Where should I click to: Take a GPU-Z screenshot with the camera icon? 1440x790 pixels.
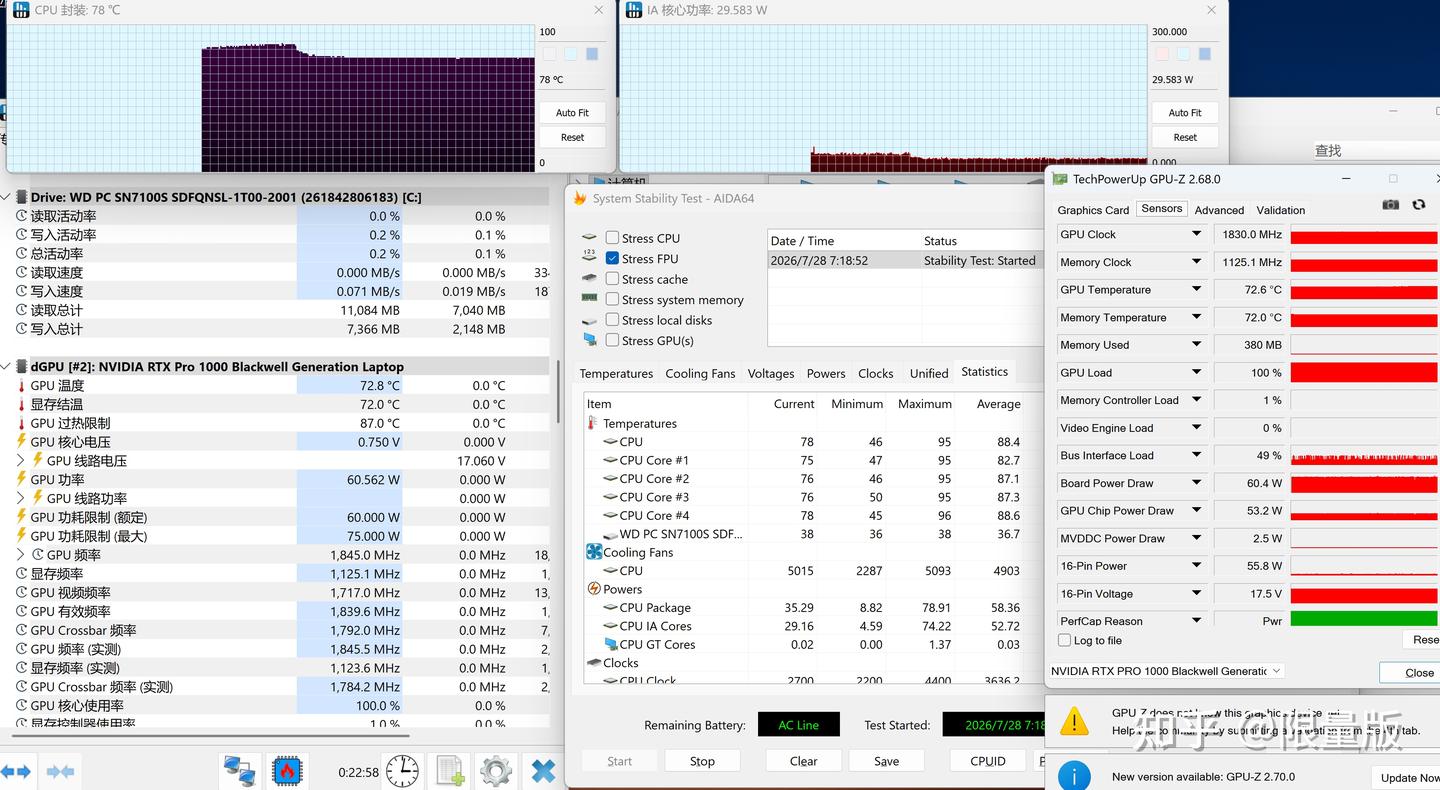click(x=1390, y=204)
